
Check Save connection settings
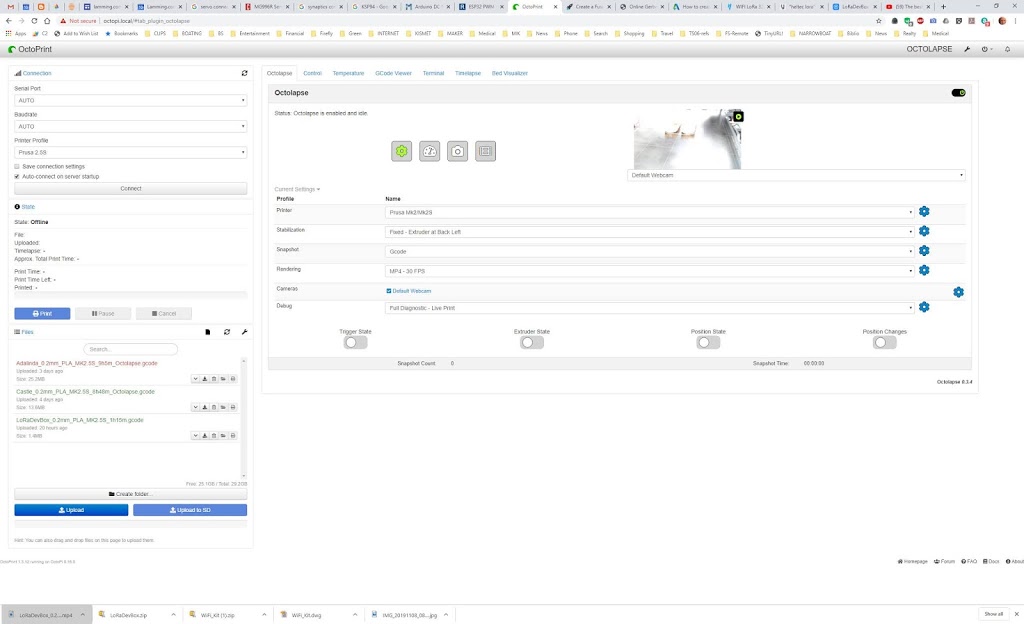(17, 166)
